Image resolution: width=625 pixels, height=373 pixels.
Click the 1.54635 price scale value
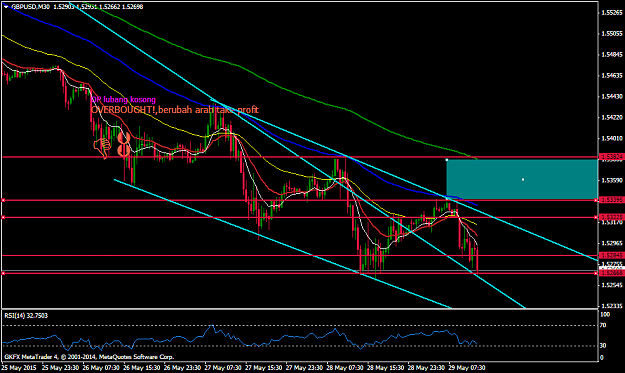coord(612,75)
